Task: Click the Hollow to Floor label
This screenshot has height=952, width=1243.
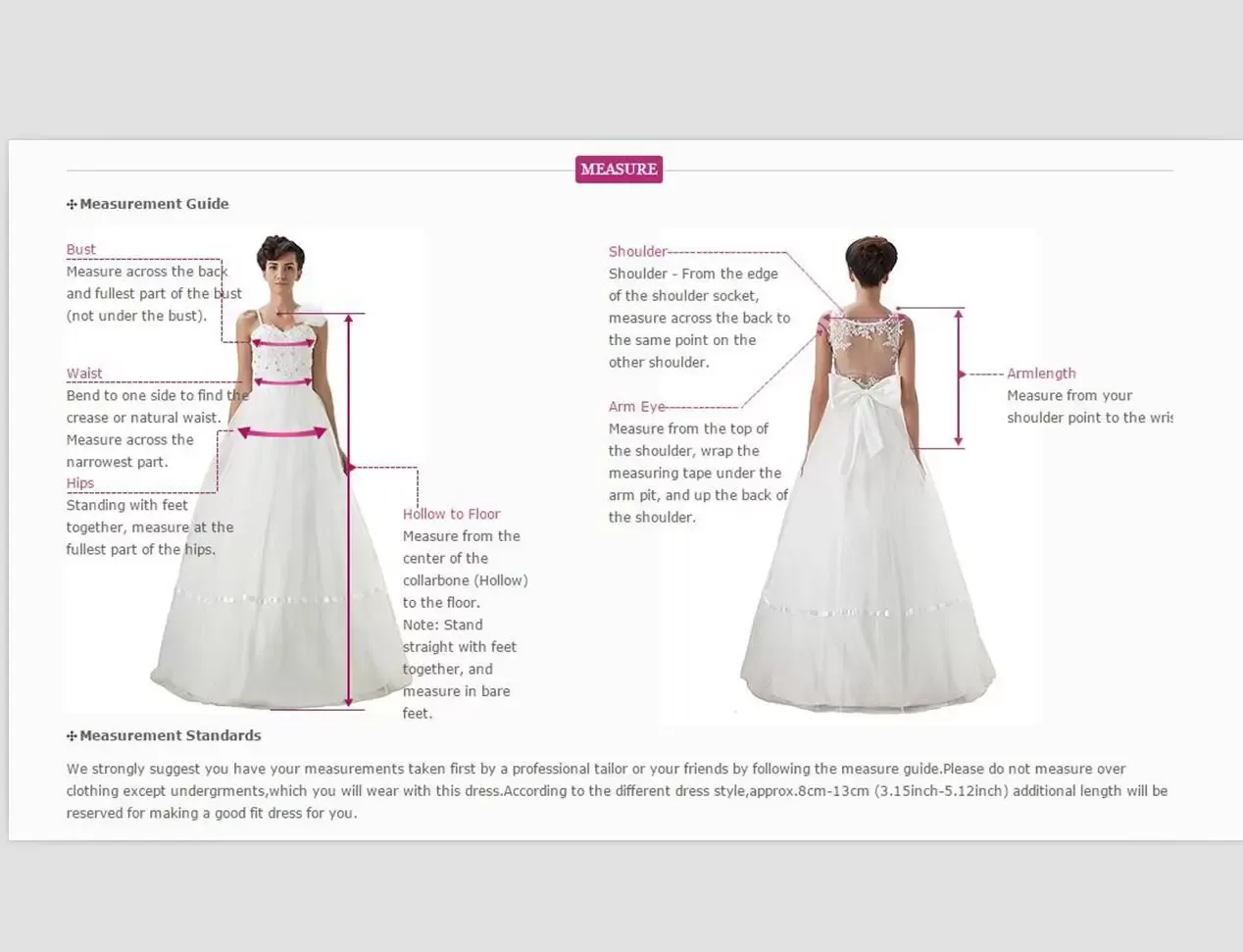Action: [451, 514]
